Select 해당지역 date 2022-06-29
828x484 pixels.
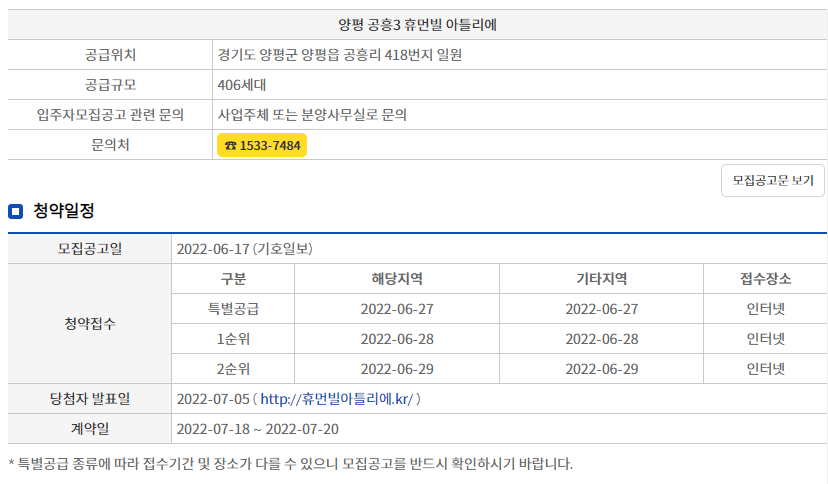point(397,369)
